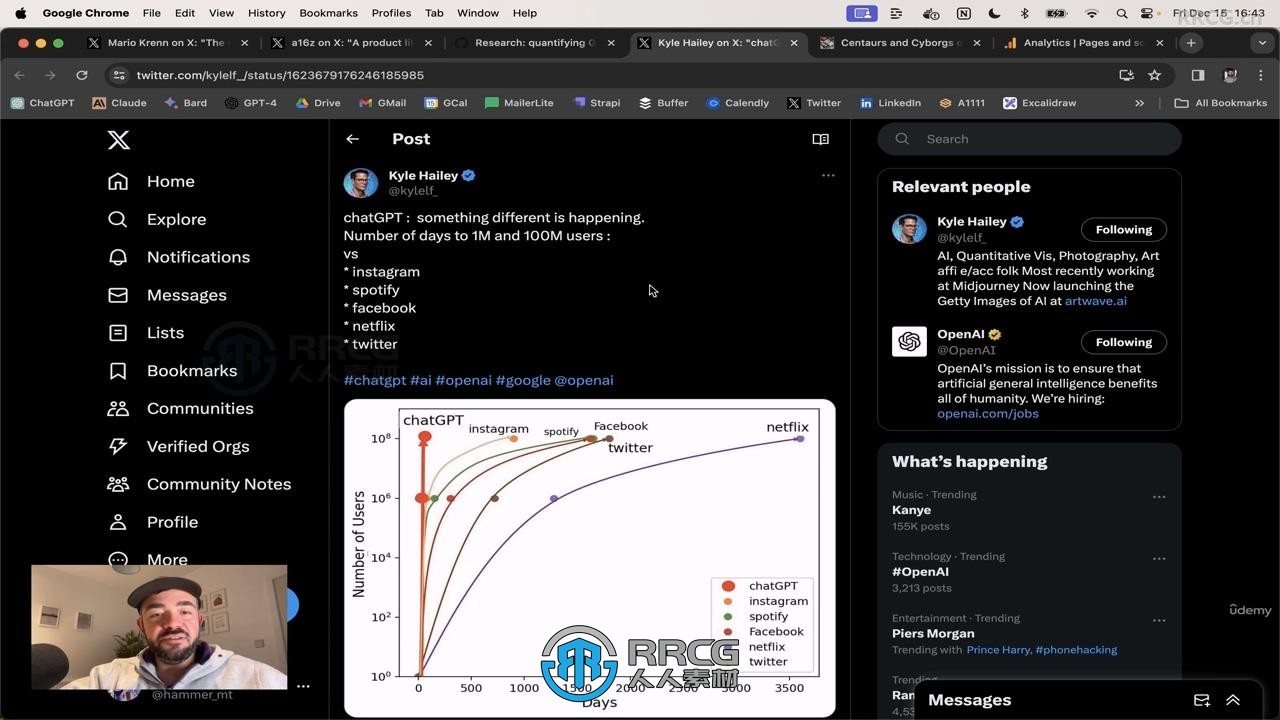1280x720 pixels.
Task: Open Community Notes page
Action: [199, 484]
